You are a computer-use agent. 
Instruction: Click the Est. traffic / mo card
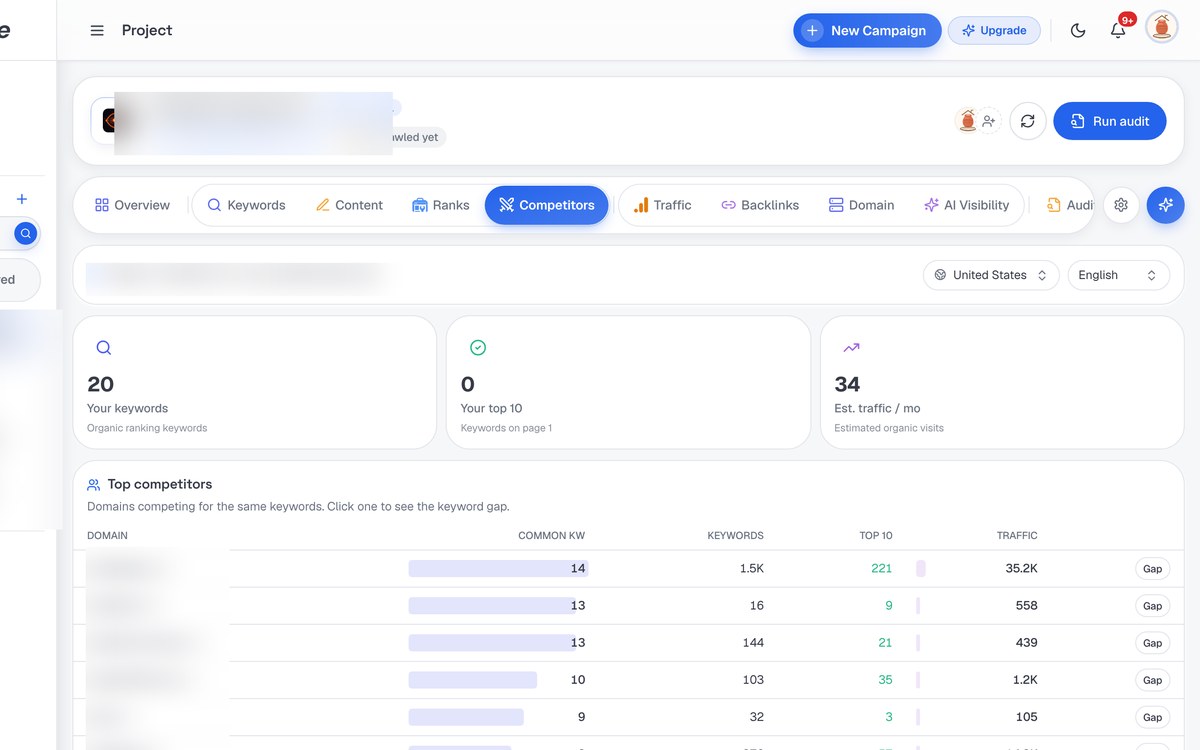tap(1002, 383)
